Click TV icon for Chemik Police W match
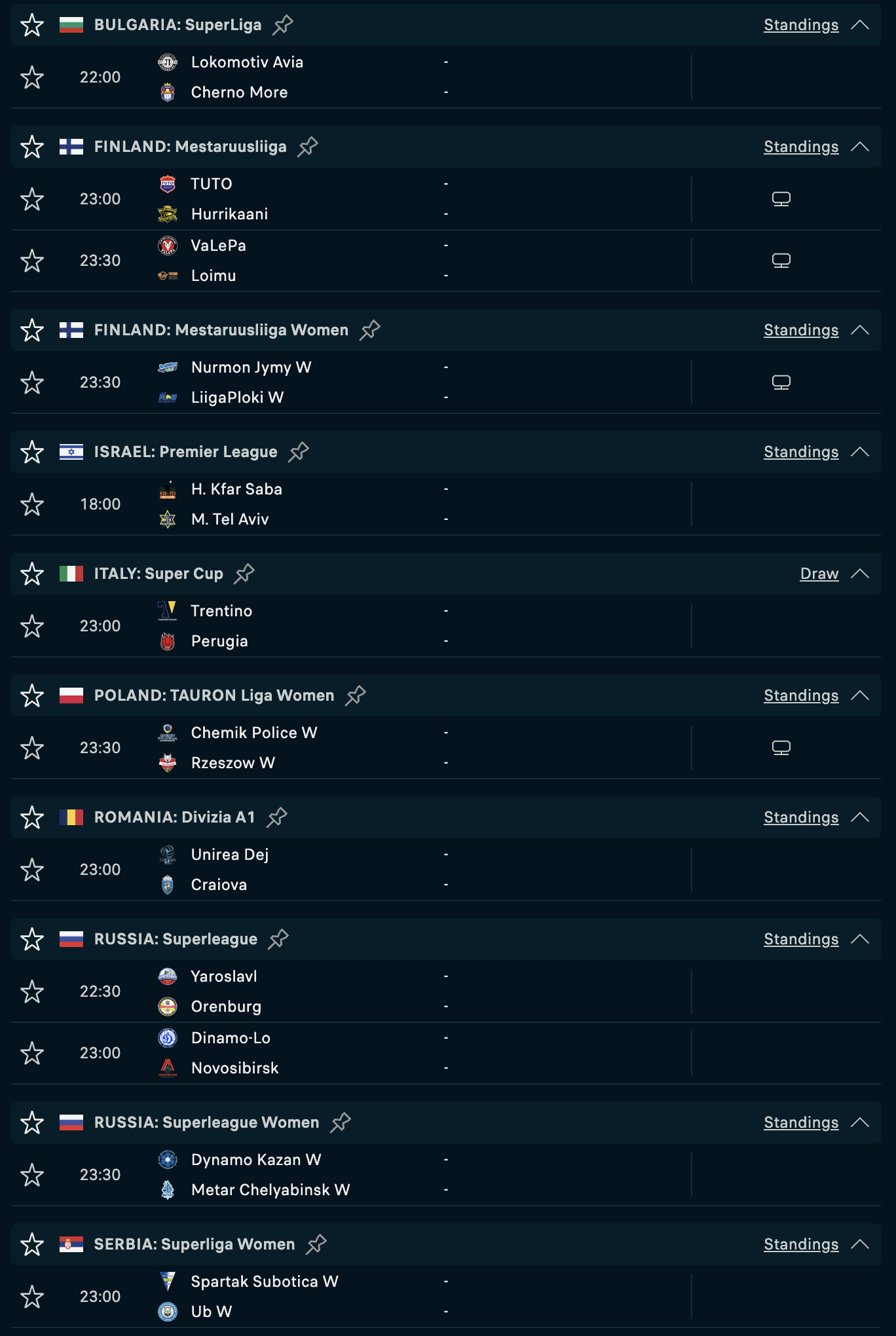 coord(781,748)
